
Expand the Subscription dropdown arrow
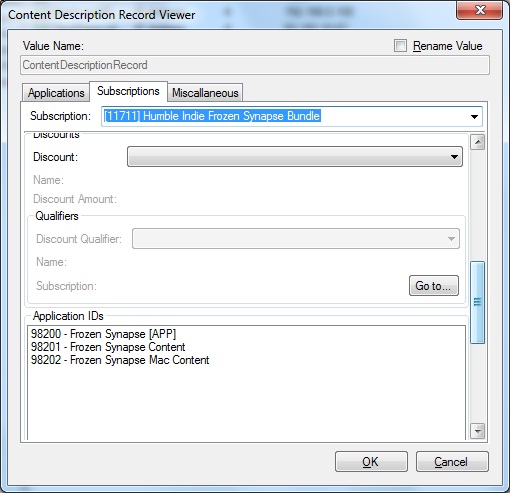click(474, 117)
